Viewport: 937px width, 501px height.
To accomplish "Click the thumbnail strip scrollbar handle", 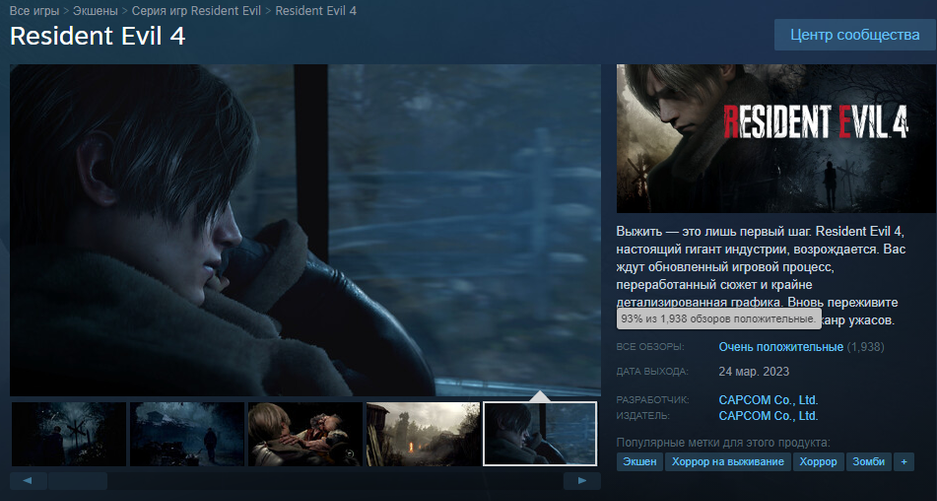I will [78, 481].
